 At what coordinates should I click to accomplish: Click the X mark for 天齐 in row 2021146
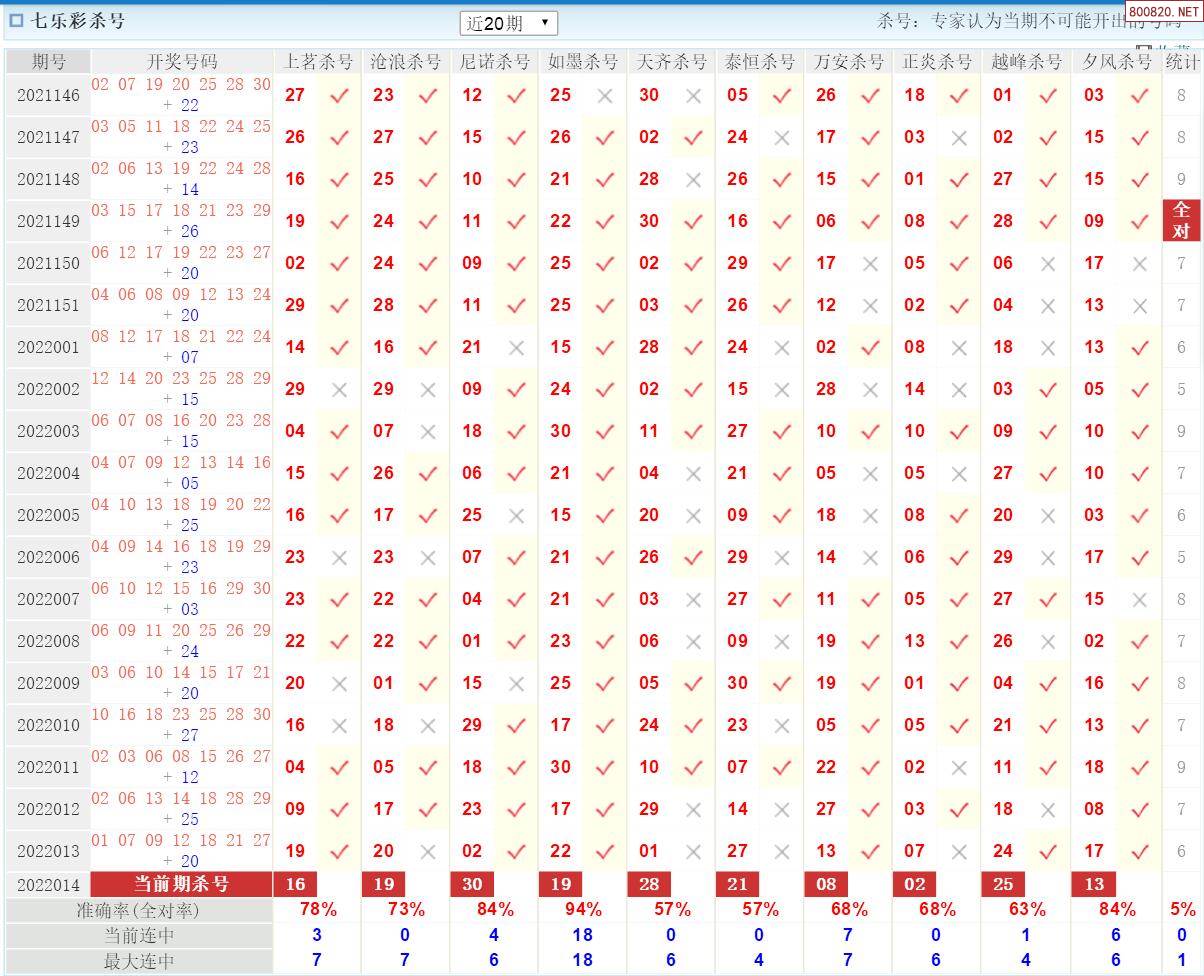(693, 96)
